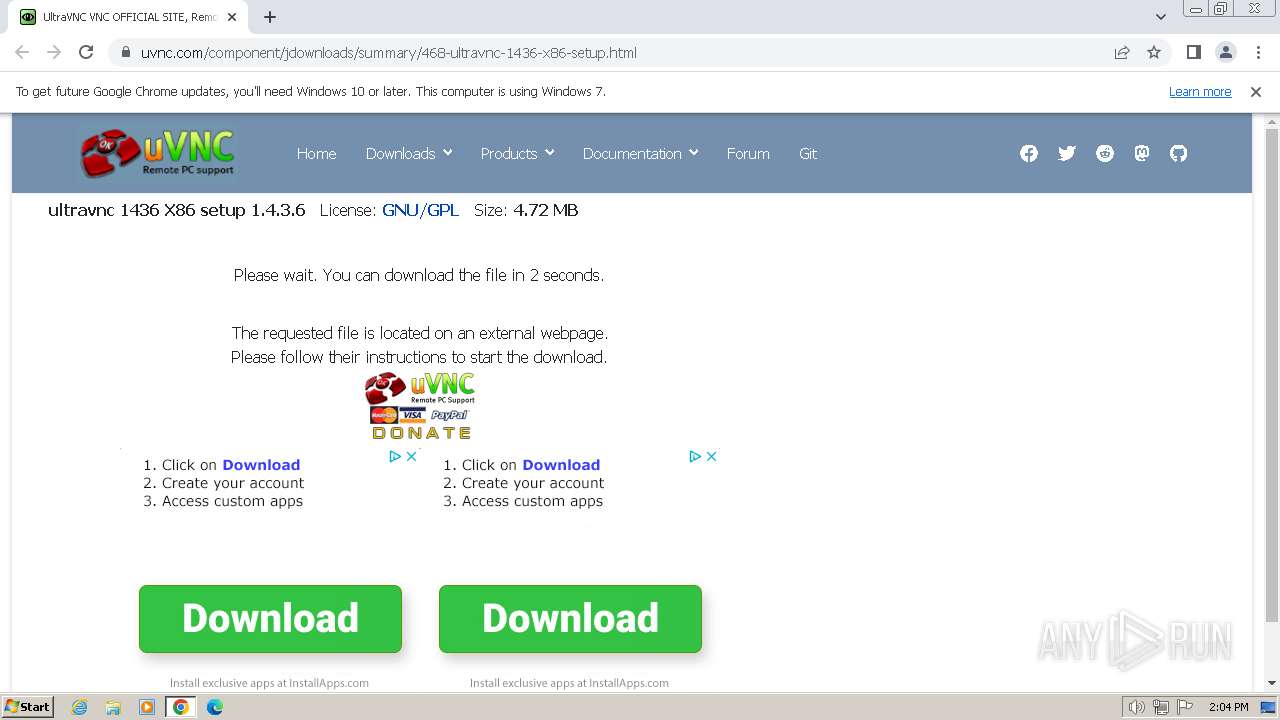Open Internet Explorer from taskbar
The height and width of the screenshot is (720, 1280).
(x=80, y=707)
